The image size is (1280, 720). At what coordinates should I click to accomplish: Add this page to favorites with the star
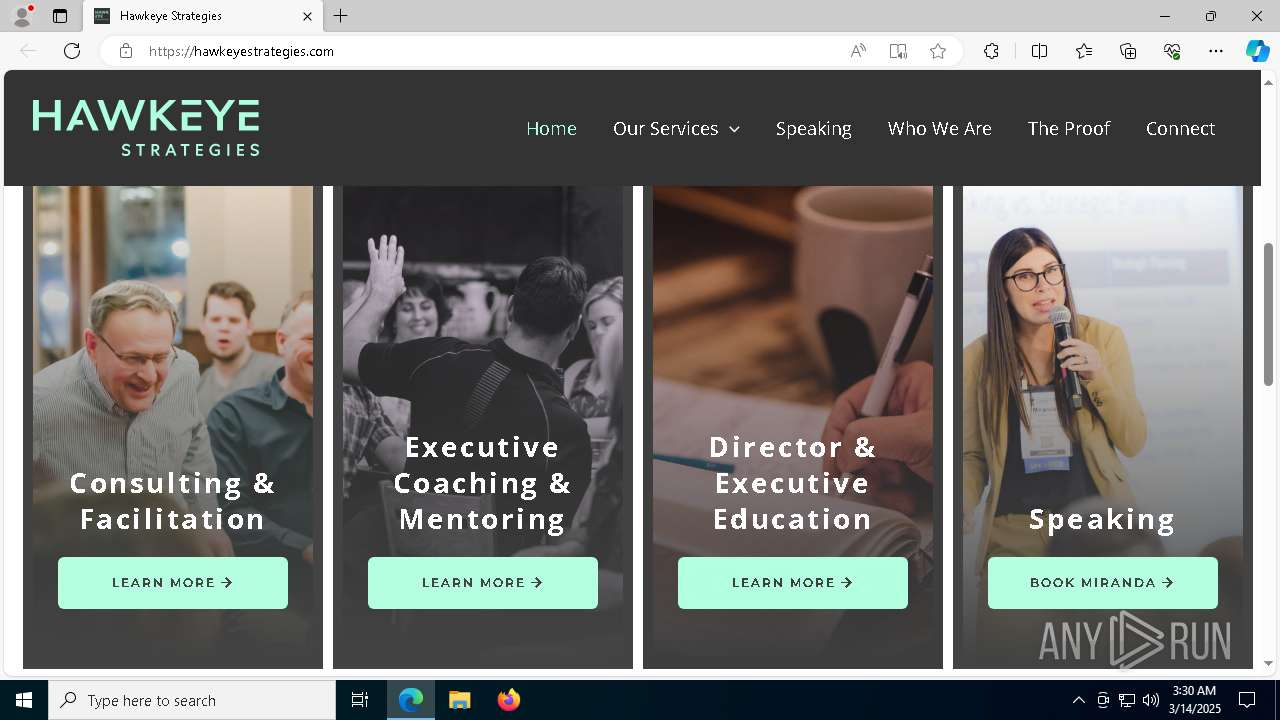[x=938, y=51]
